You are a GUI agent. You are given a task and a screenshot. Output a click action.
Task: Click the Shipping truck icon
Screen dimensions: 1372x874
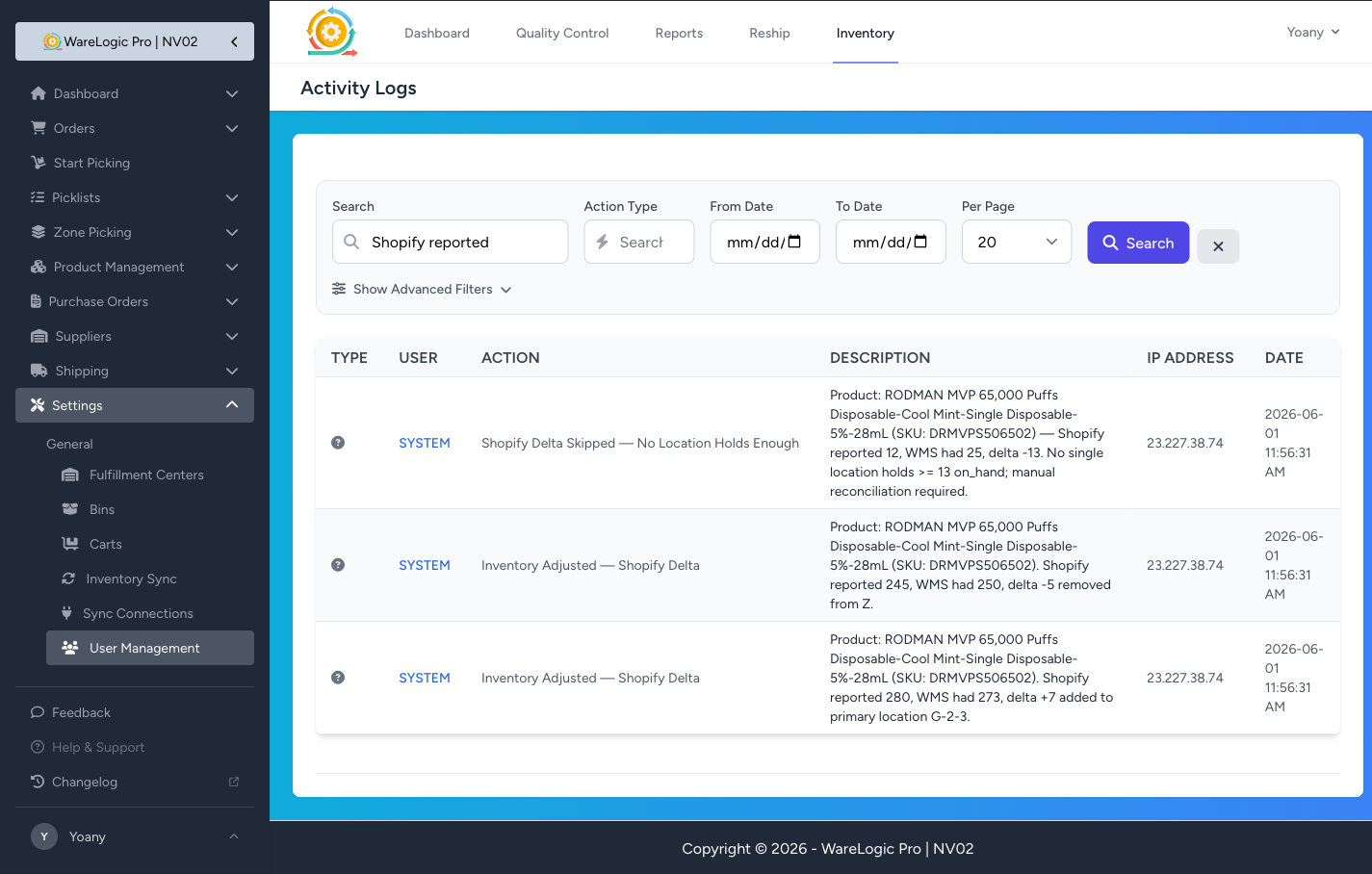coord(39,371)
